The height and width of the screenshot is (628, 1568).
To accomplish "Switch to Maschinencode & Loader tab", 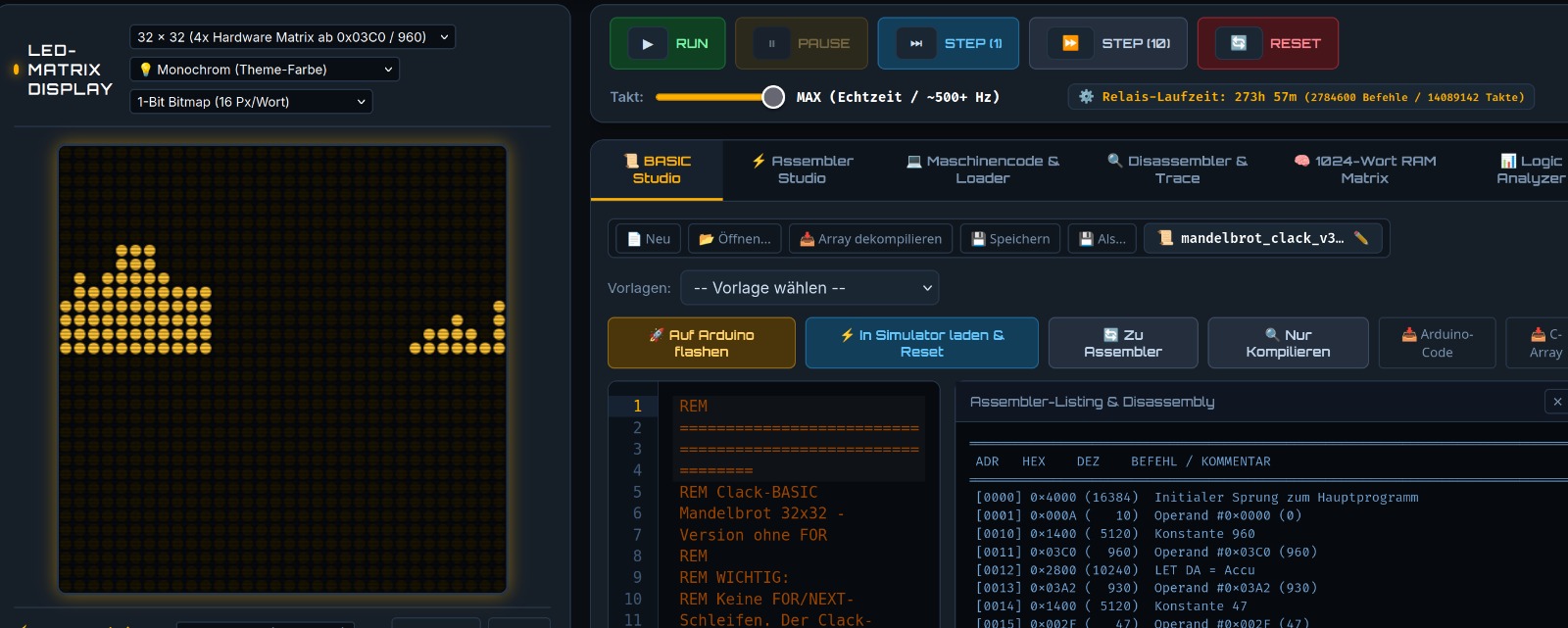I will (982, 169).
